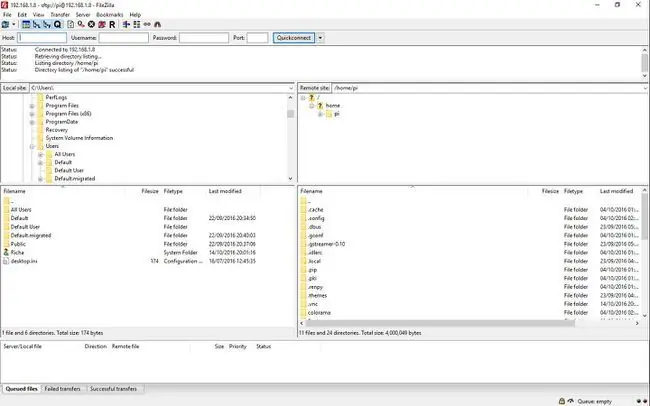Switch to Failed transfers tab

click(x=62, y=389)
